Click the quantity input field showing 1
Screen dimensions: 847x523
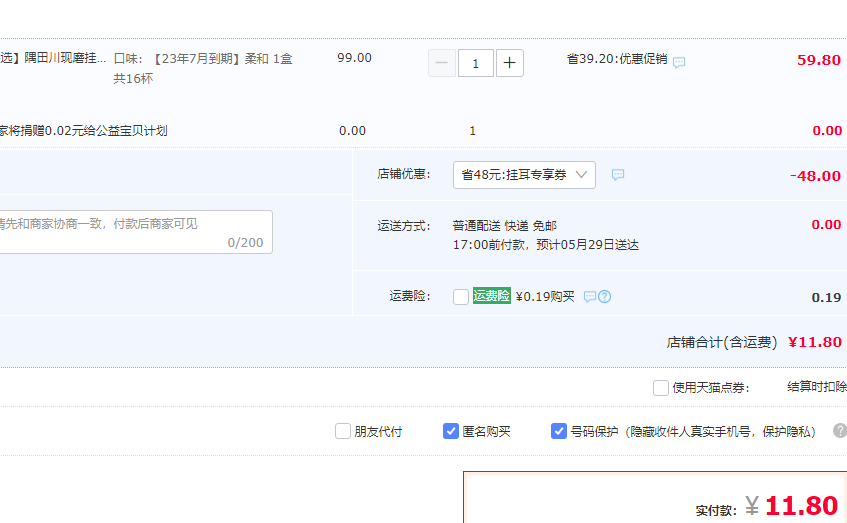click(475, 63)
